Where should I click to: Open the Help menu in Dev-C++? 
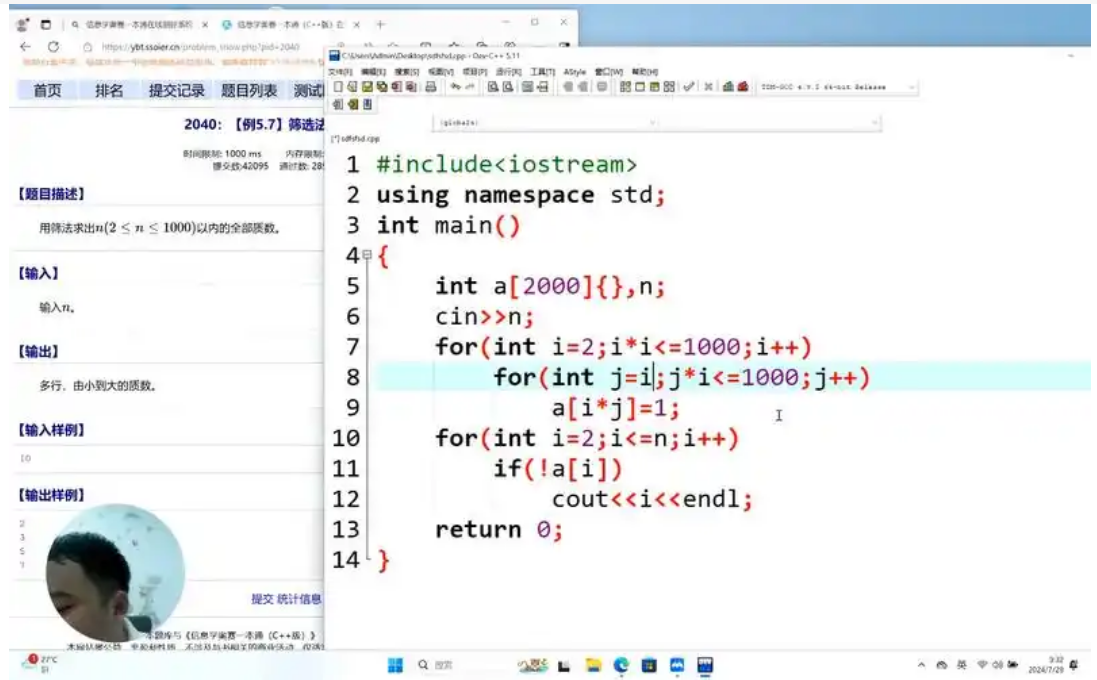click(644, 71)
